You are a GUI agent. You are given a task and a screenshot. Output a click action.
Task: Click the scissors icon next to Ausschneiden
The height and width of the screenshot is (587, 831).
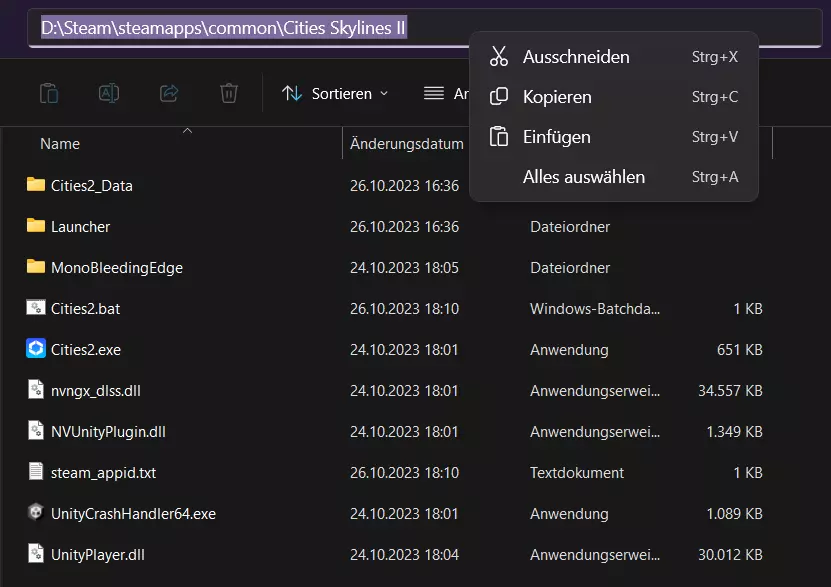pos(499,57)
